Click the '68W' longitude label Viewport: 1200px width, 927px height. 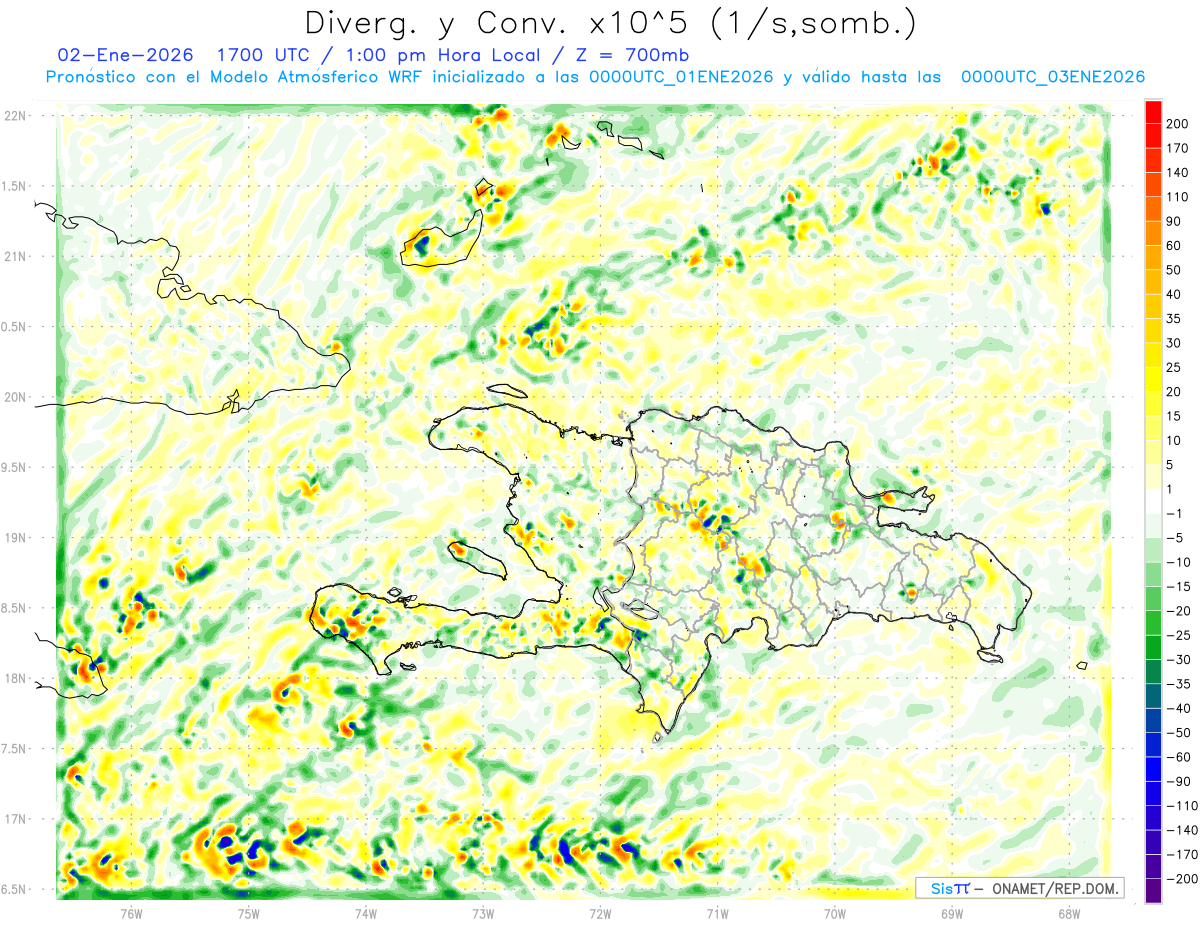1069,913
